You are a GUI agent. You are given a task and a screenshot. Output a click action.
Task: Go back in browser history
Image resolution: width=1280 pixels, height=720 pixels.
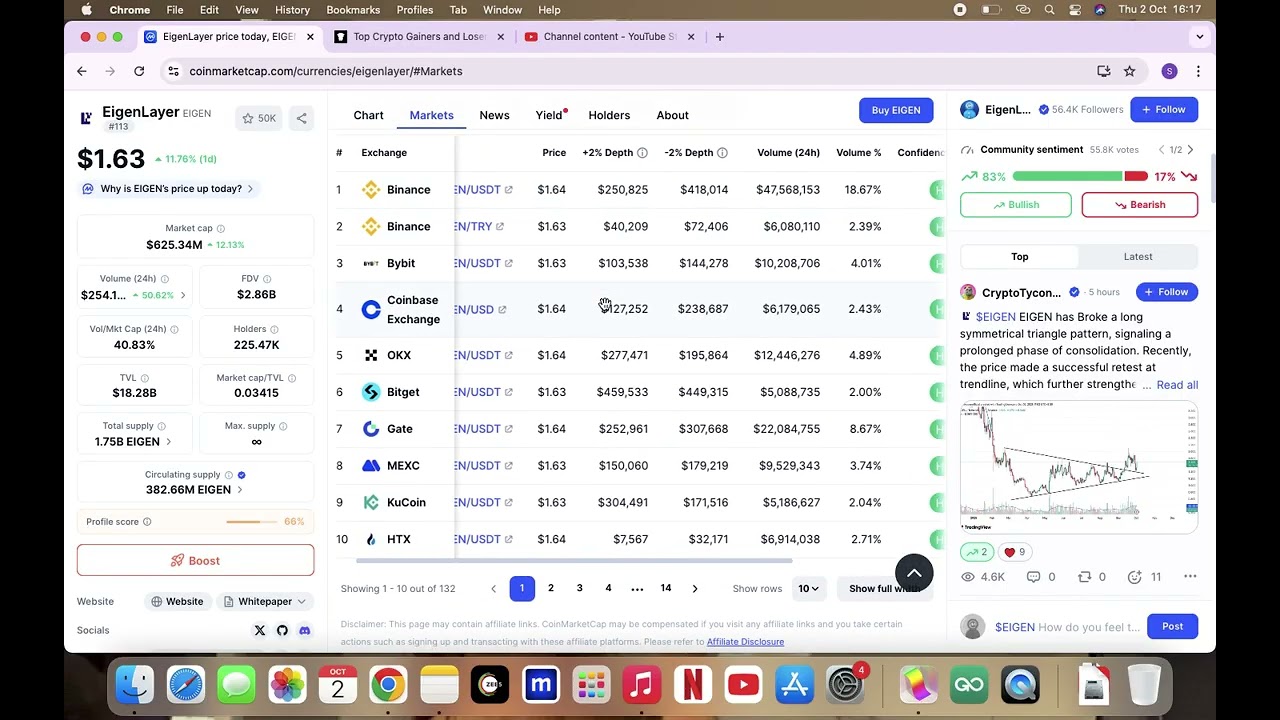coord(82,71)
